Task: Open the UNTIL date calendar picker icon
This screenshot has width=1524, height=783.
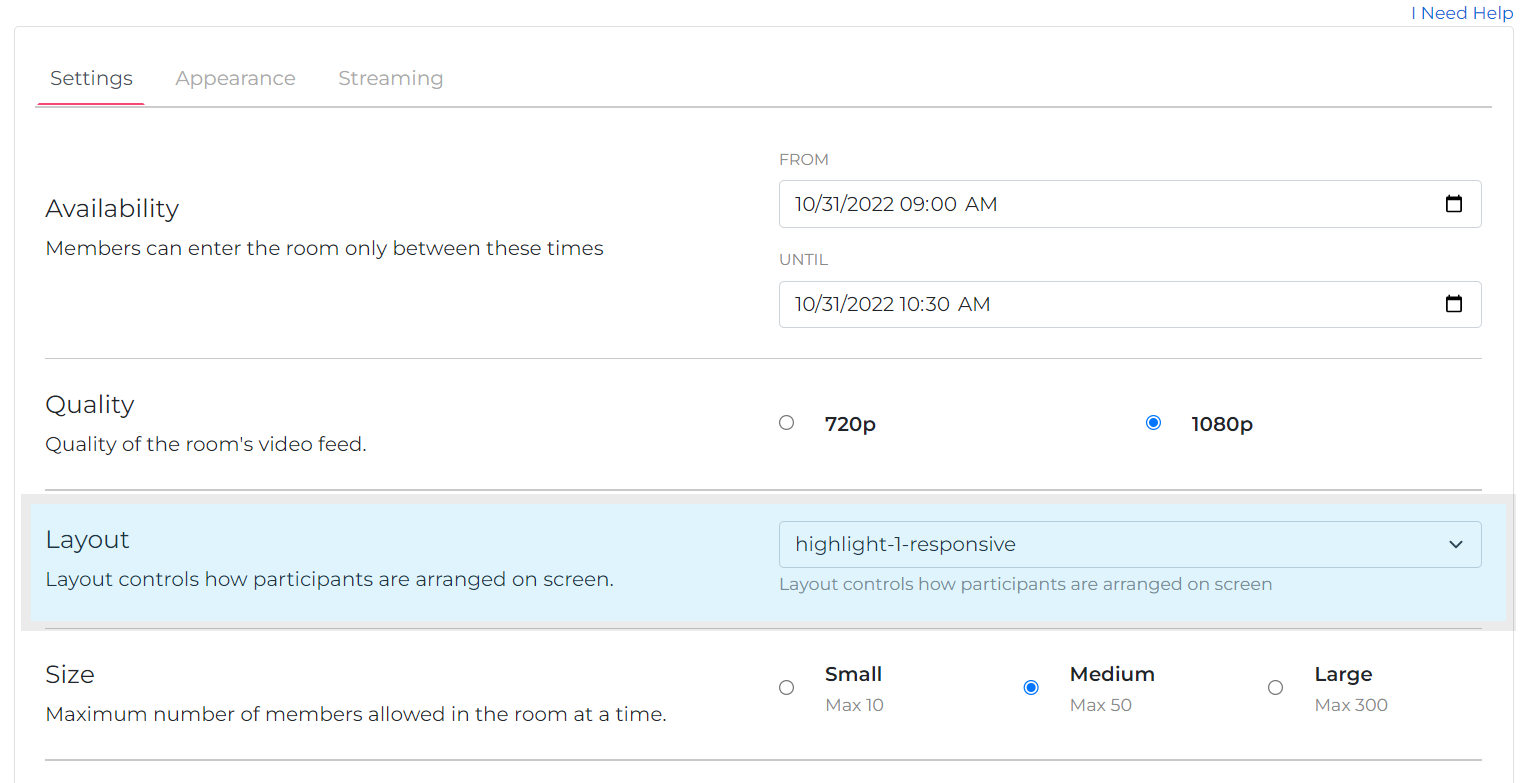Action: [x=1454, y=304]
